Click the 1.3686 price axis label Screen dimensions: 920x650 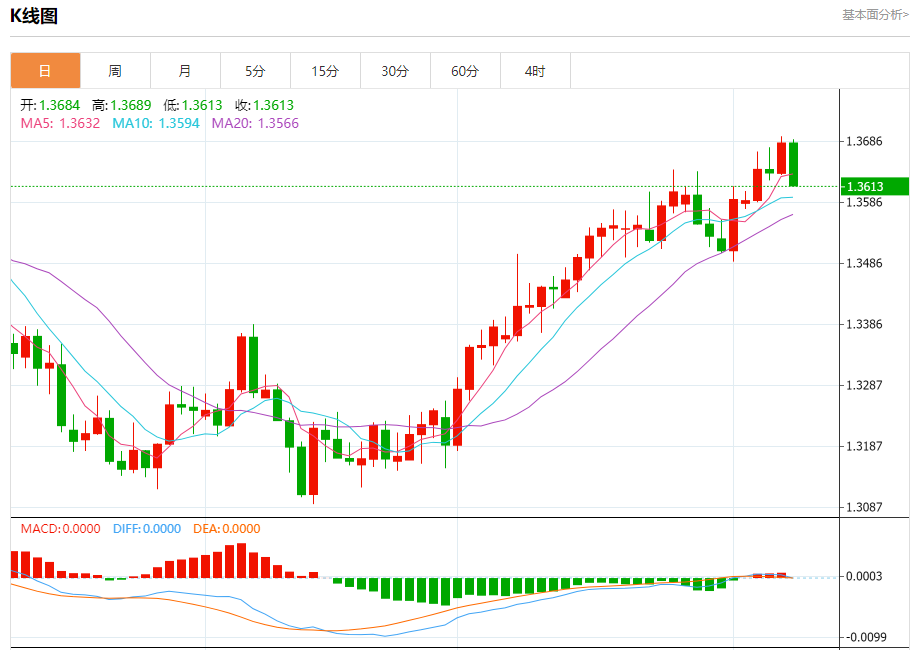coord(864,141)
